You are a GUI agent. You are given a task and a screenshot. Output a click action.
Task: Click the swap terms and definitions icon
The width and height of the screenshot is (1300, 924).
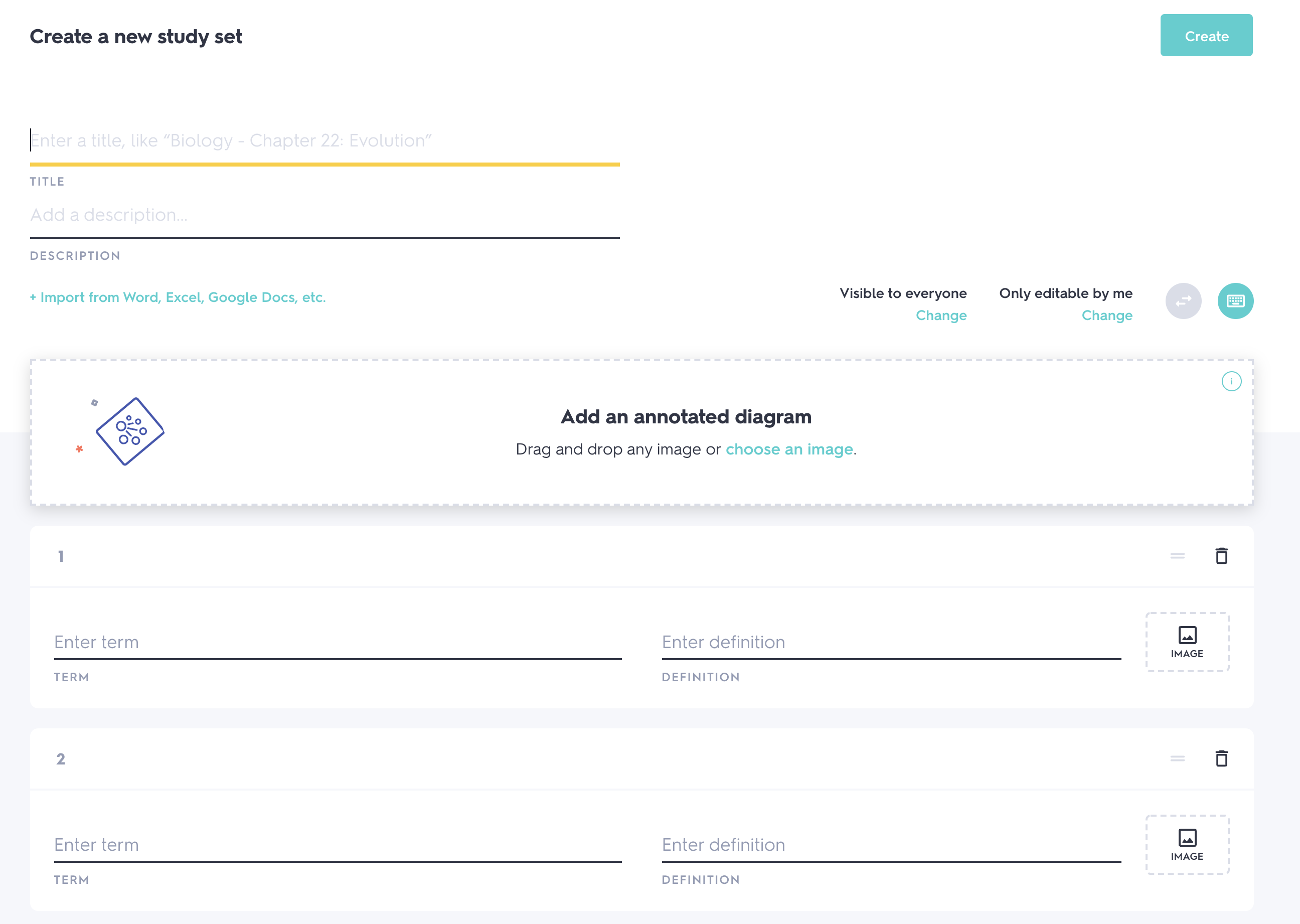1183,301
